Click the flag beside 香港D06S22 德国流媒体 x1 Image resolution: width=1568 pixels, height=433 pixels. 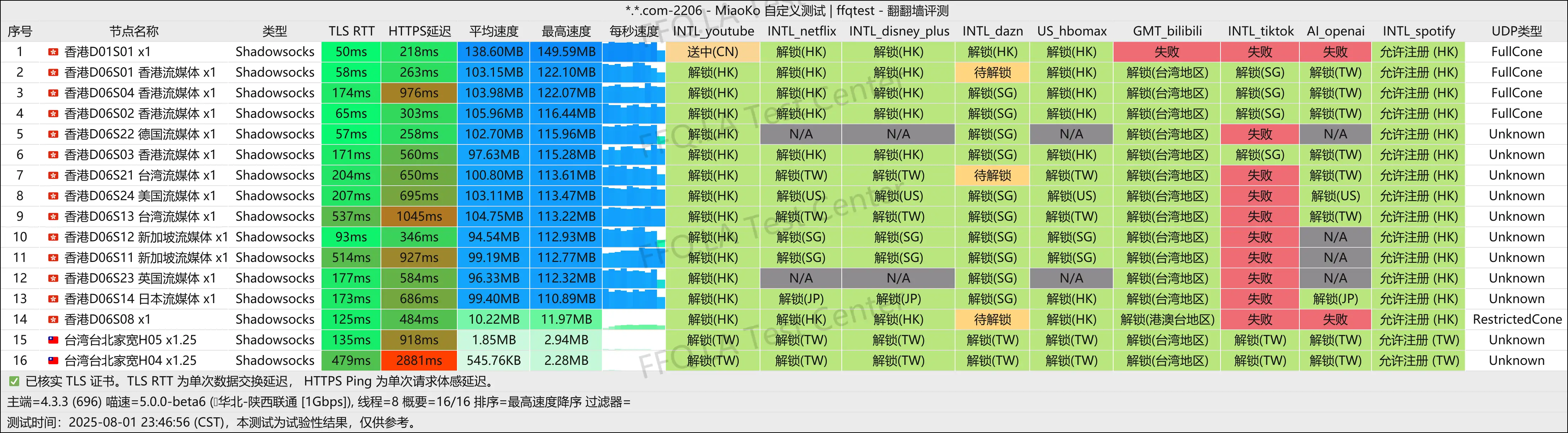coord(54,135)
